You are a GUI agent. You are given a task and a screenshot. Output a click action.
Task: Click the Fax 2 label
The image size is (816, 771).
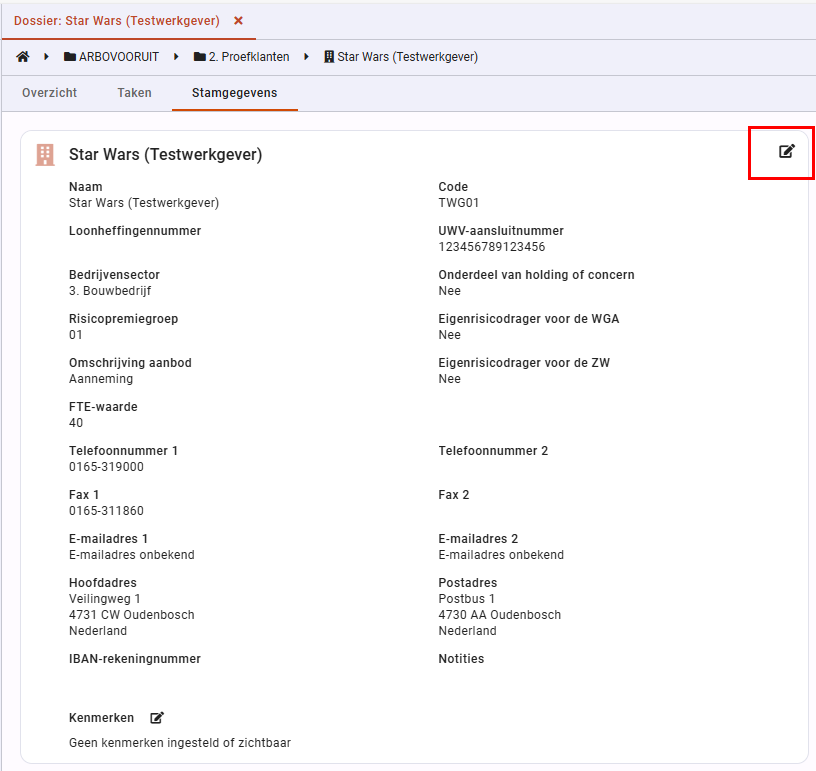(x=454, y=495)
